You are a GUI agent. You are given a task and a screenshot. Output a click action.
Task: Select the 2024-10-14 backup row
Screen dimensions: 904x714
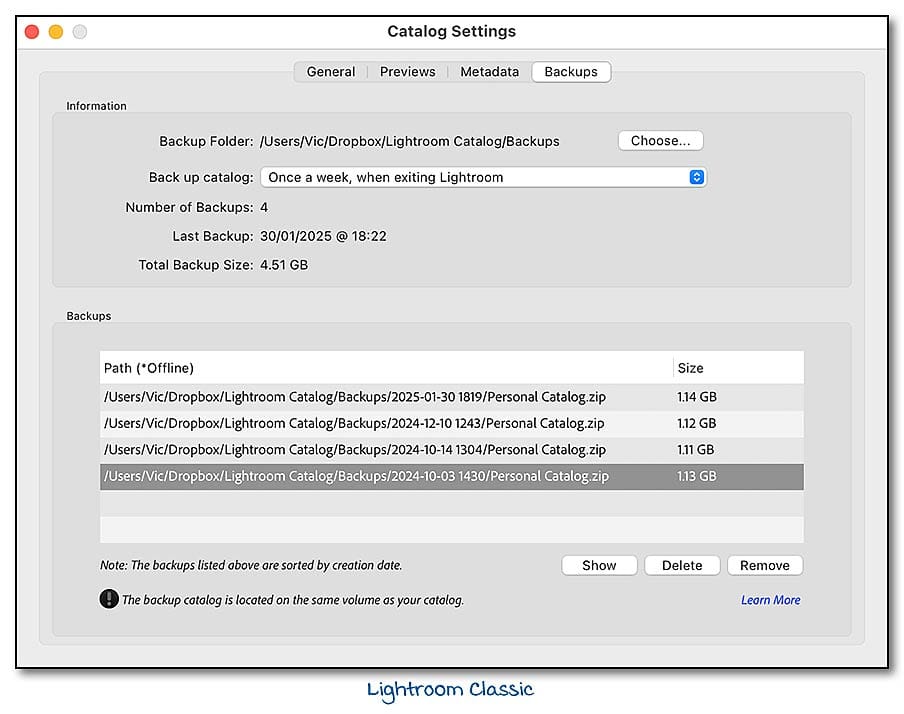click(400, 450)
